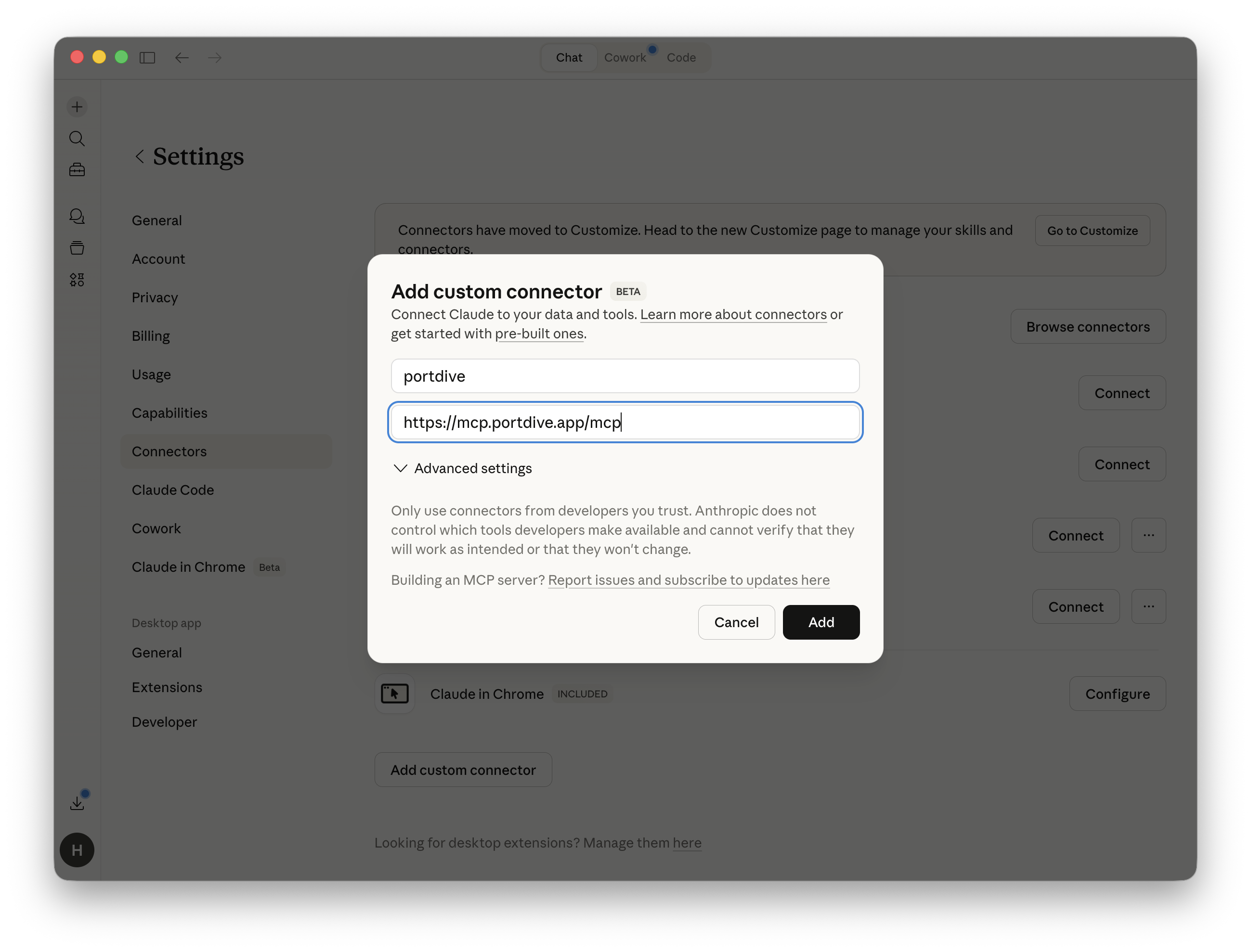1251x952 pixels.
Task: Open projects via the stacked box icon
Action: [77, 248]
